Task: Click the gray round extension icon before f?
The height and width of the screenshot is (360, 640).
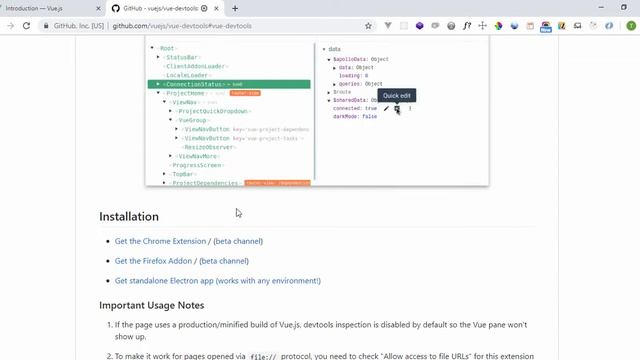Action: (x=451, y=26)
